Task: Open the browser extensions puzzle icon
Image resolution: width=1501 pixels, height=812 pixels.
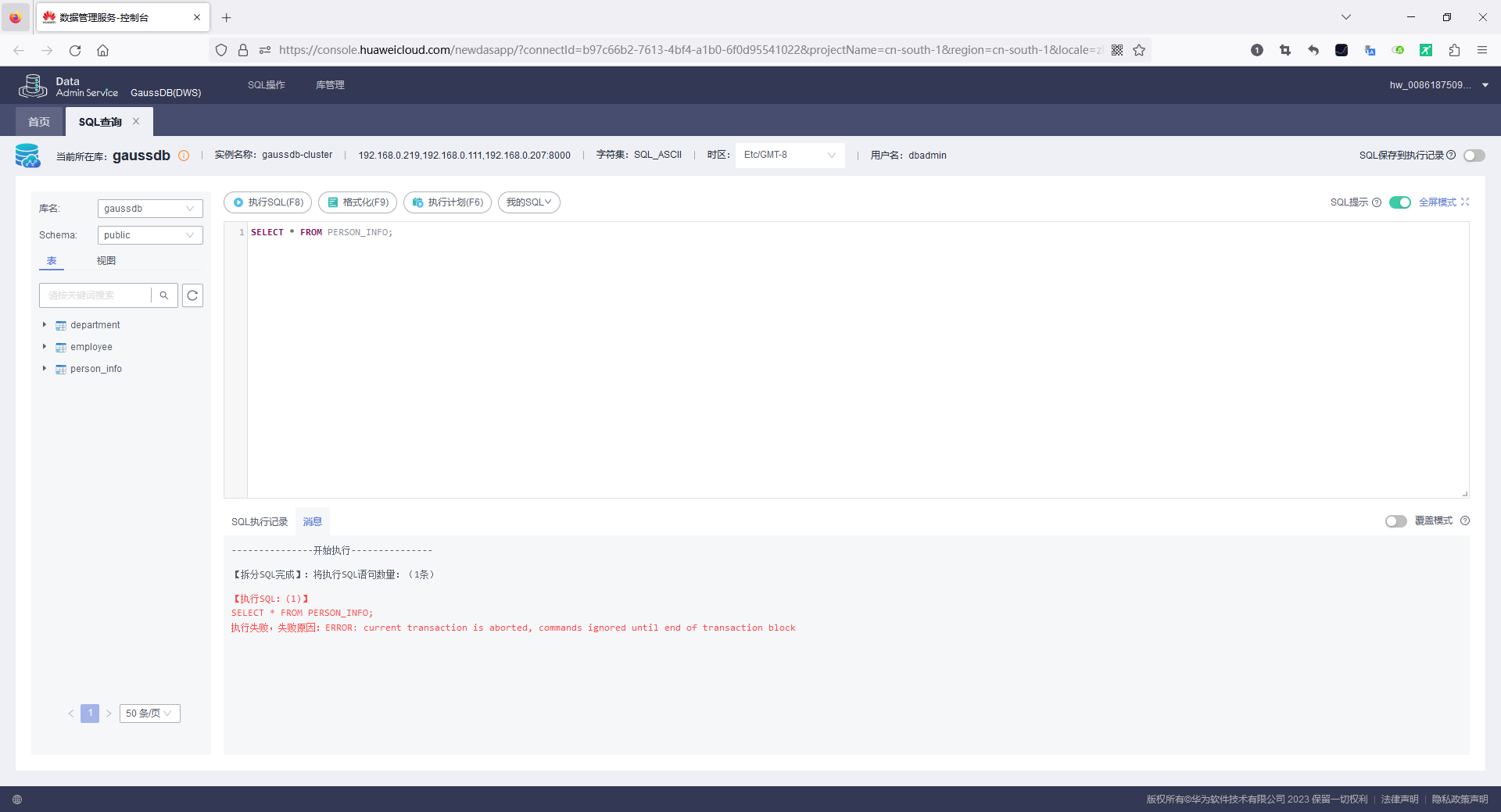Action: tap(1454, 50)
